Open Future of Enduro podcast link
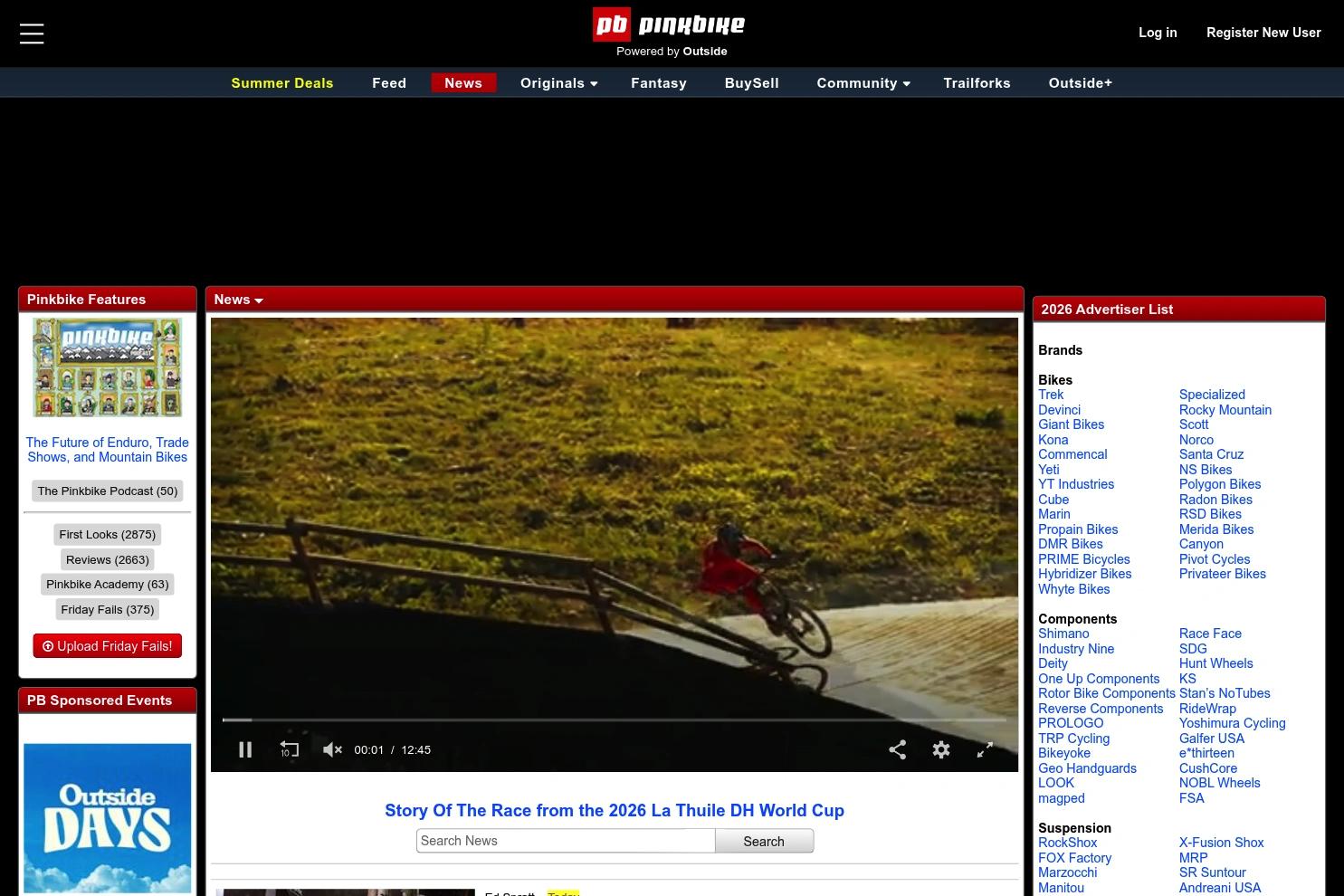 (108, 450)
